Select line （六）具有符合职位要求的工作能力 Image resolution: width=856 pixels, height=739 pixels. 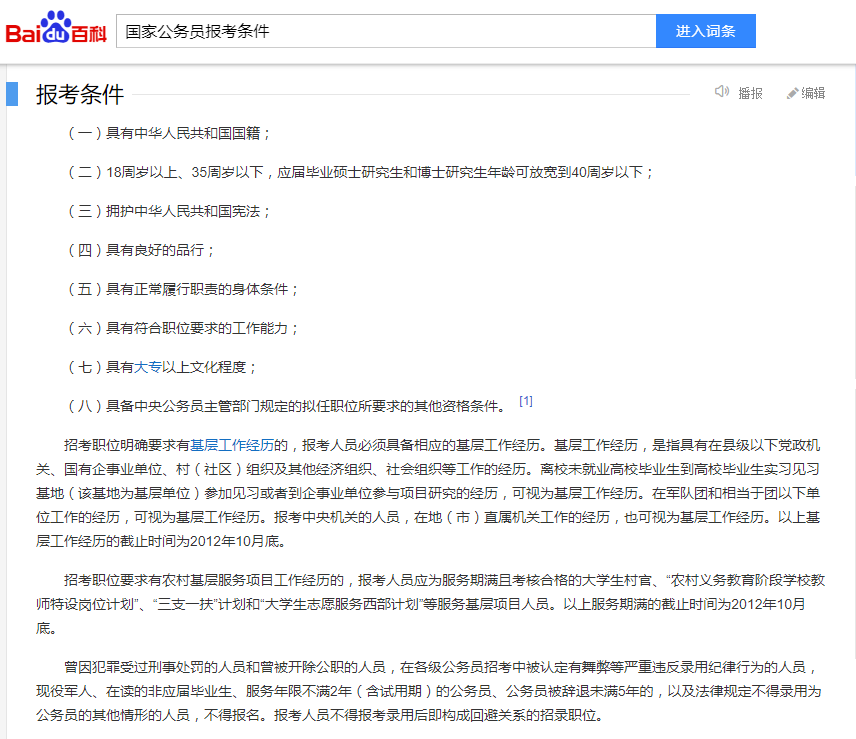[x=182, y=329]
